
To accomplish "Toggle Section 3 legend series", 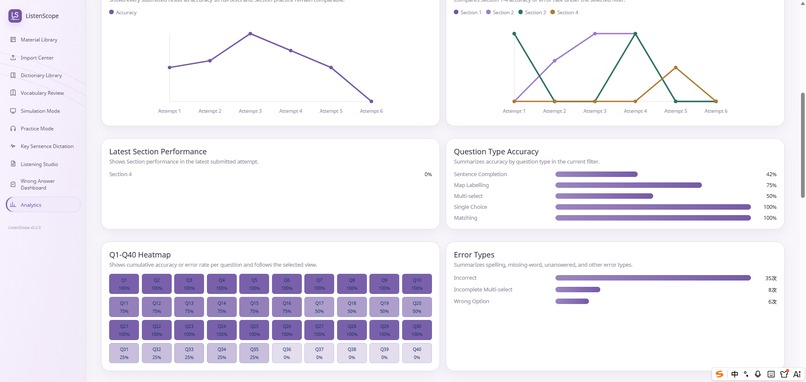I will pyautogui.click(x=532, y=12).
